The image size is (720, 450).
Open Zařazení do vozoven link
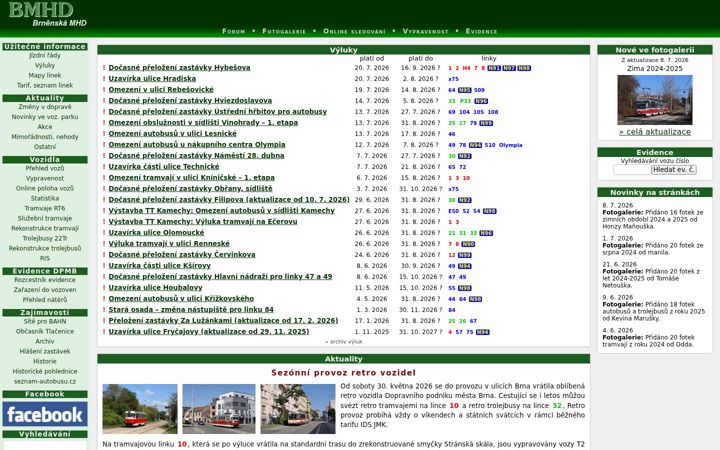(x=45, y=290)
